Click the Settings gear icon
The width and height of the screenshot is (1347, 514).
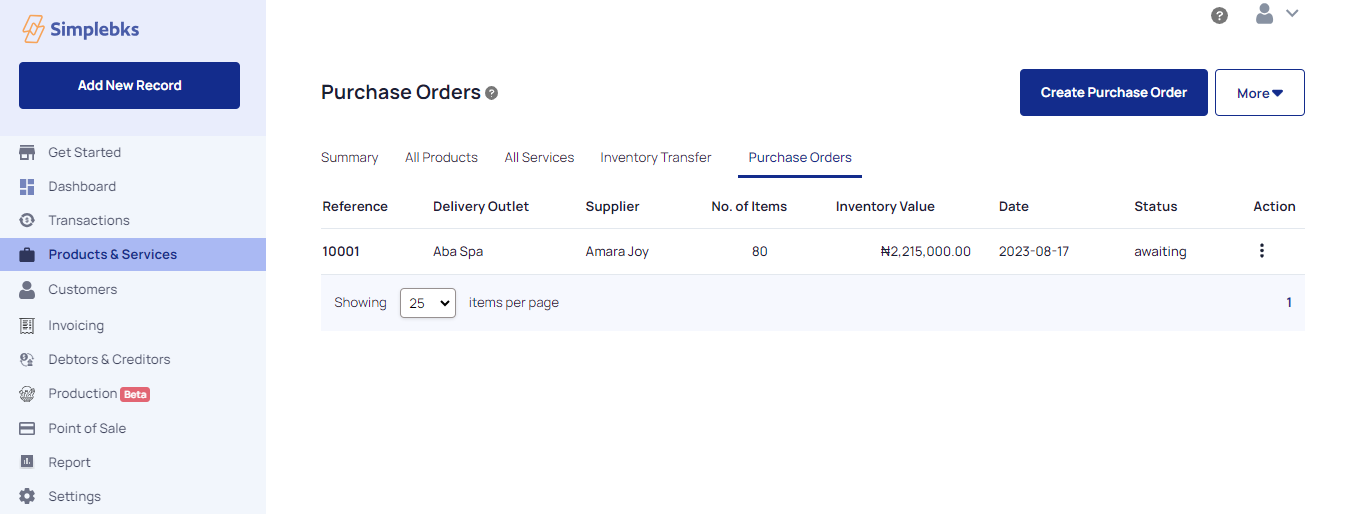[x=27, y=496]
